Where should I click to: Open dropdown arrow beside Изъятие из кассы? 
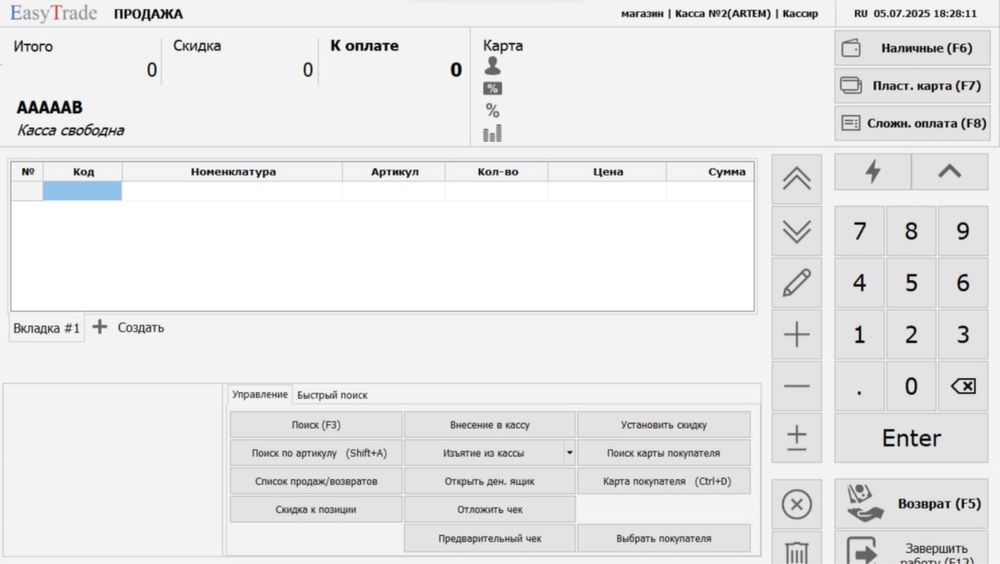(569, 453)
